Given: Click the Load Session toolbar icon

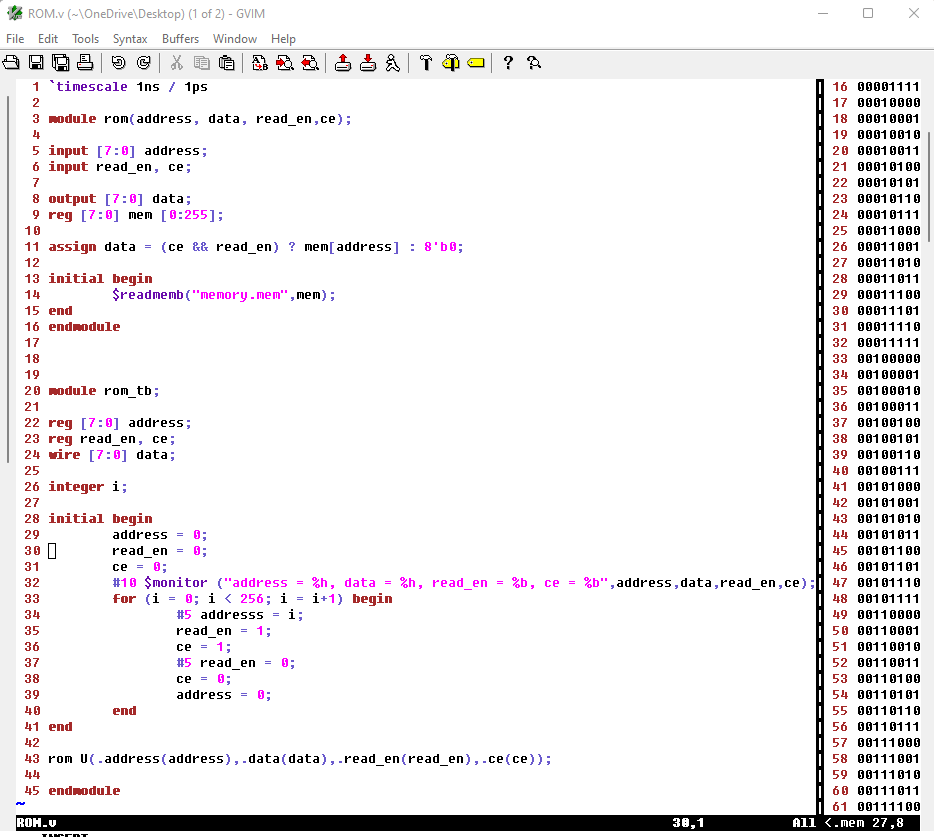Looking at the screenshot, I should pyautogui.click(x=343, y=63).
